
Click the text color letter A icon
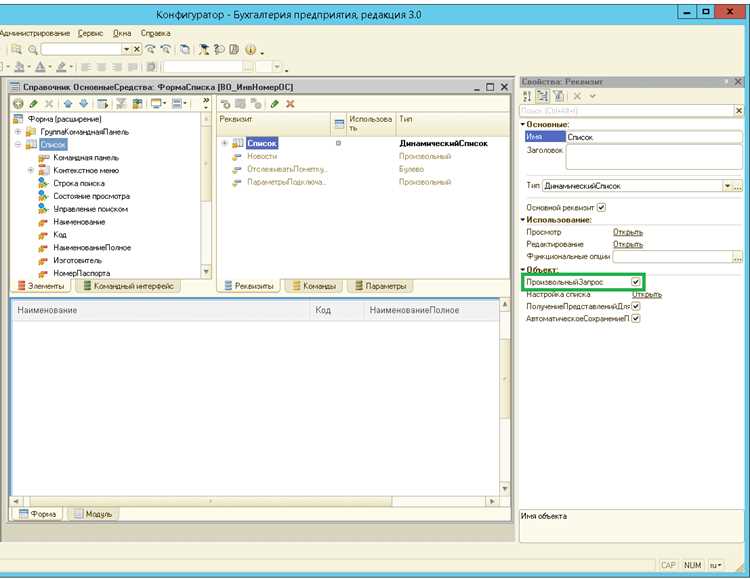pos(40,67)
